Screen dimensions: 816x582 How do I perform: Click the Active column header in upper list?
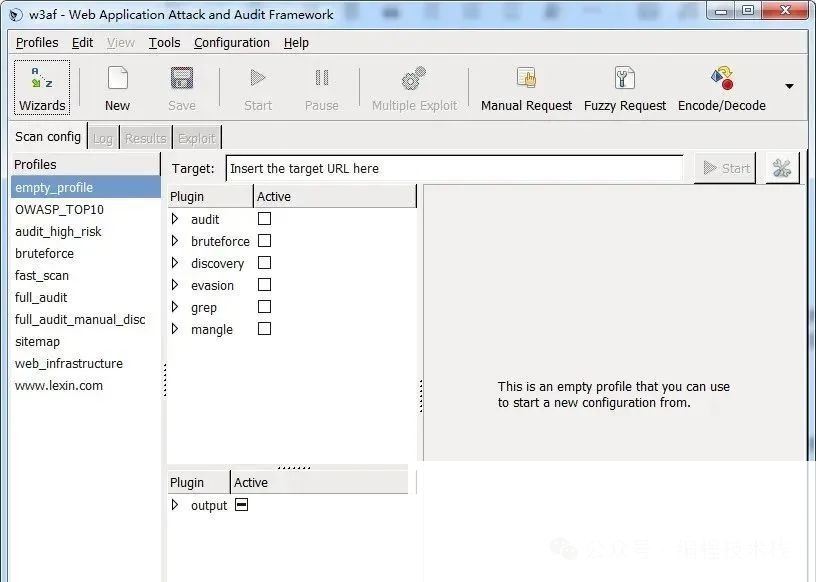point(335,196)
